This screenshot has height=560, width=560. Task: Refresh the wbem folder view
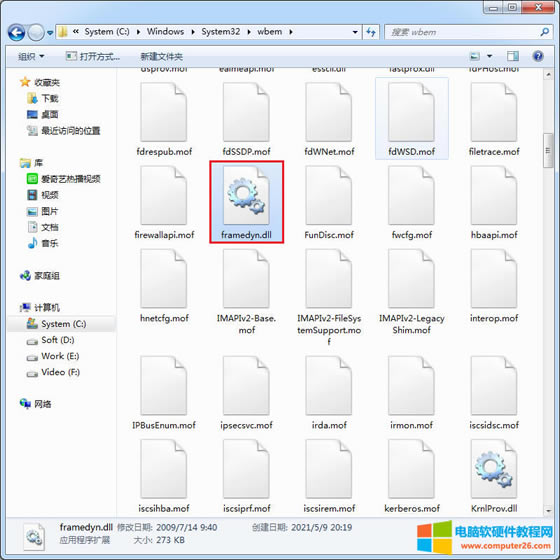pos(371,32)
